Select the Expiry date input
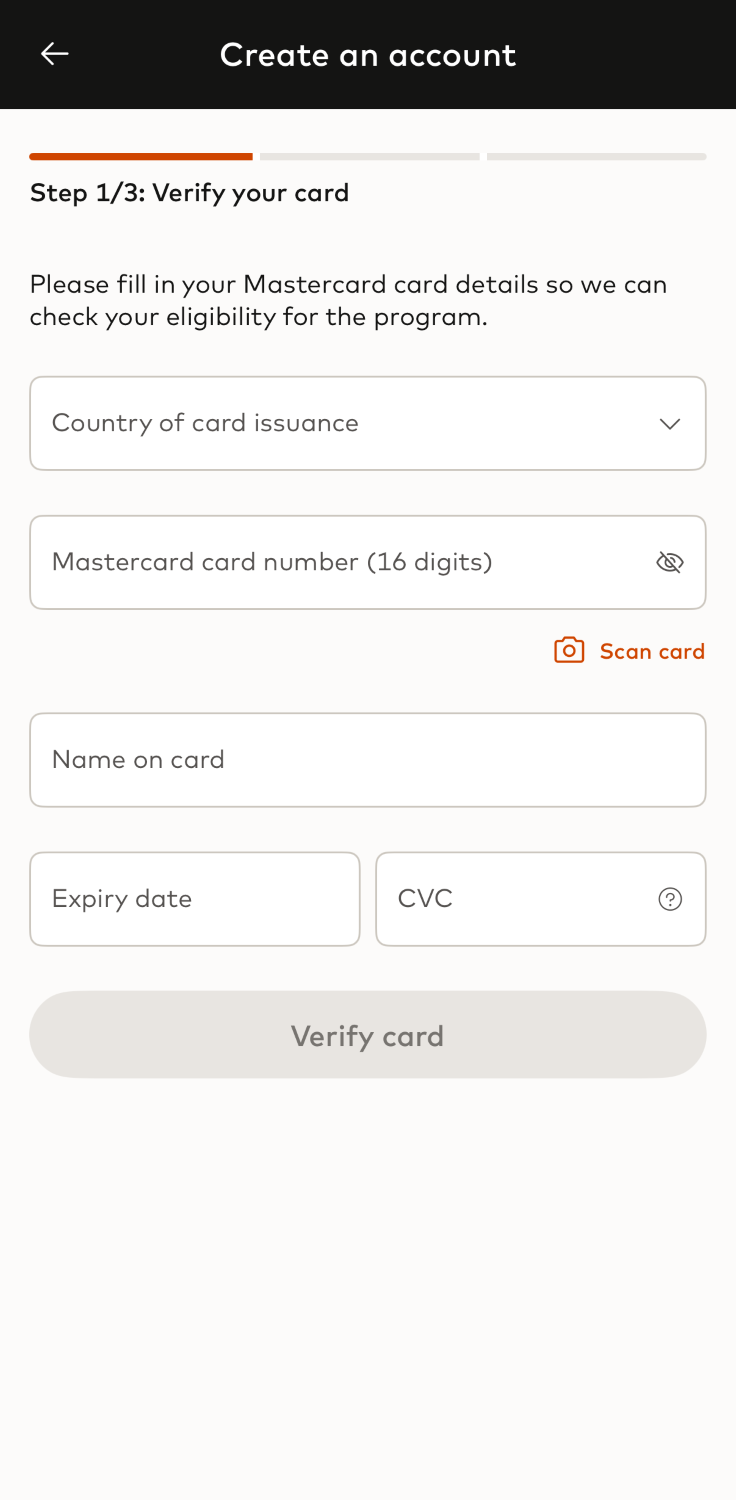Screen dimensions: 736x1500 [x=195, y=899]
